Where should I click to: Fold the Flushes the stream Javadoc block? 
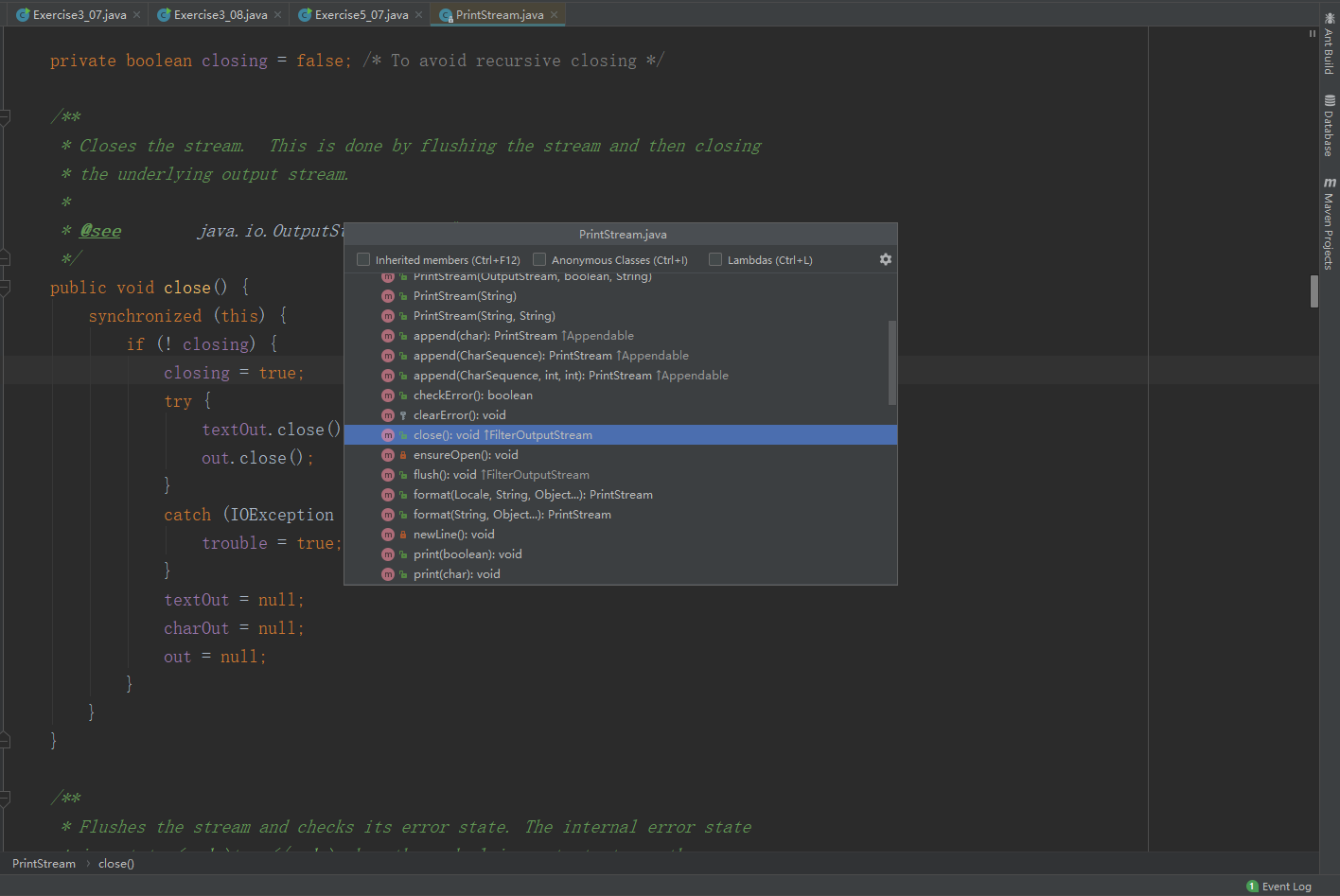click(5, 799)
